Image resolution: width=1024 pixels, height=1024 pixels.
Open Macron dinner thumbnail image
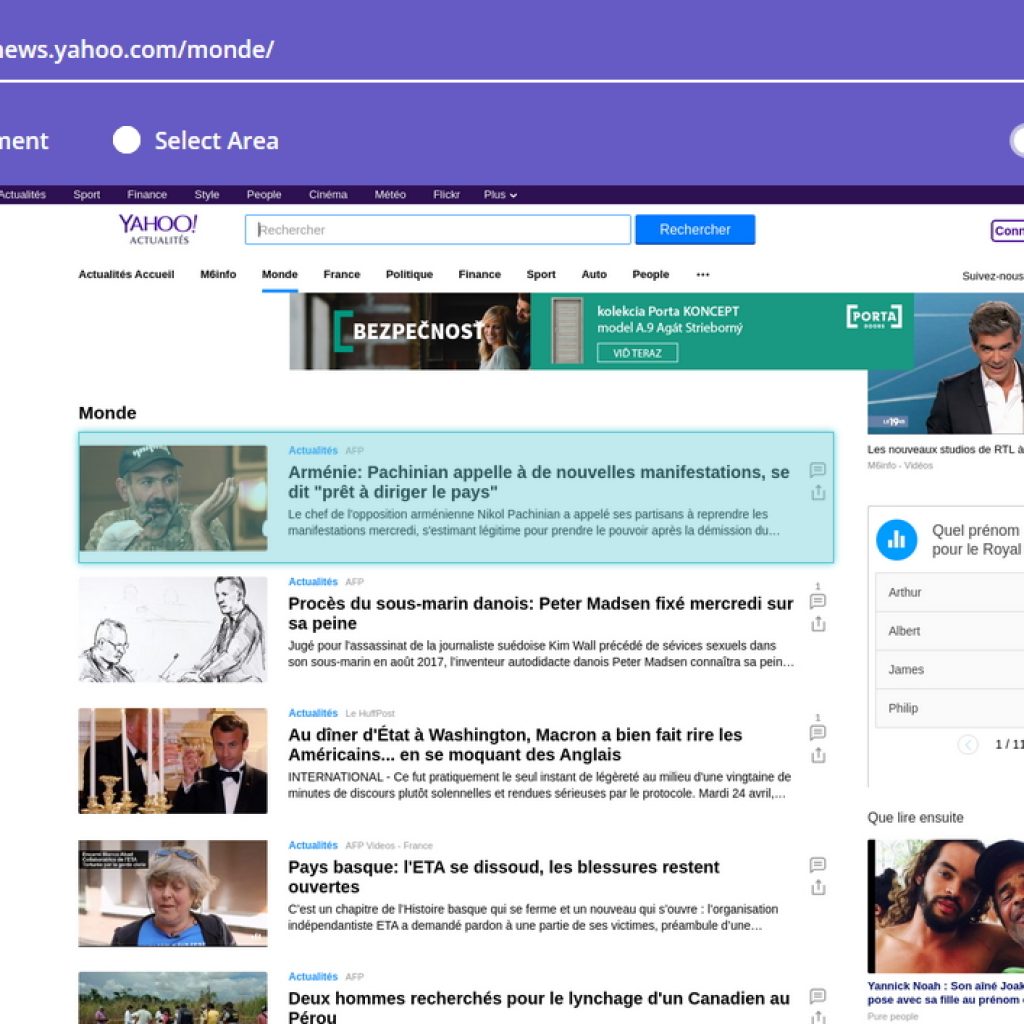click(173, 761)
